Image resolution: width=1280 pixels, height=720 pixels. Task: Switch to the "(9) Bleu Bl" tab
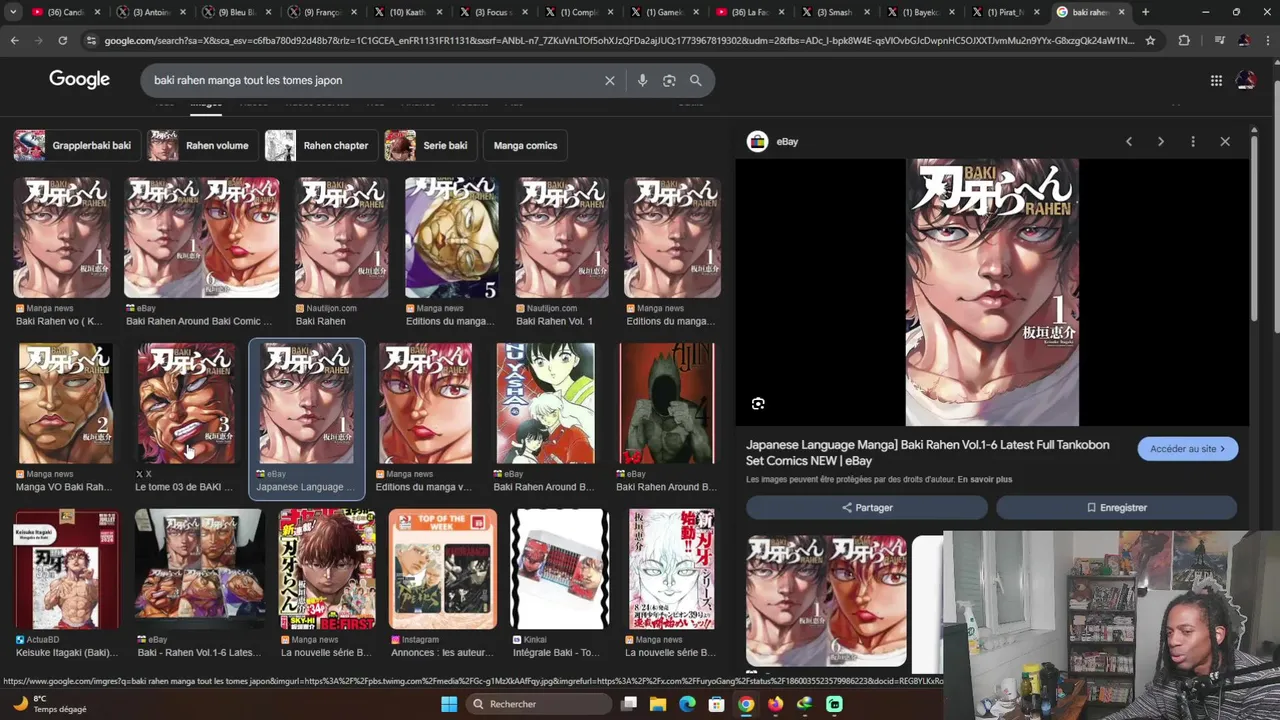pyautogui.click(x=236, y=12)
